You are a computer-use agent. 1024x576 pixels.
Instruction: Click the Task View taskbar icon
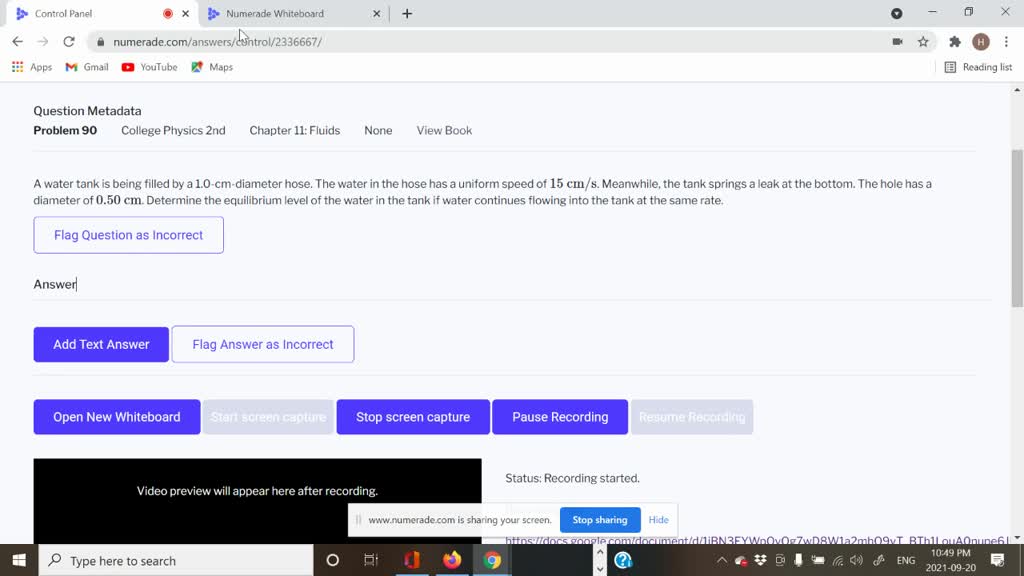pyautogui.click(x=371, y=560)
